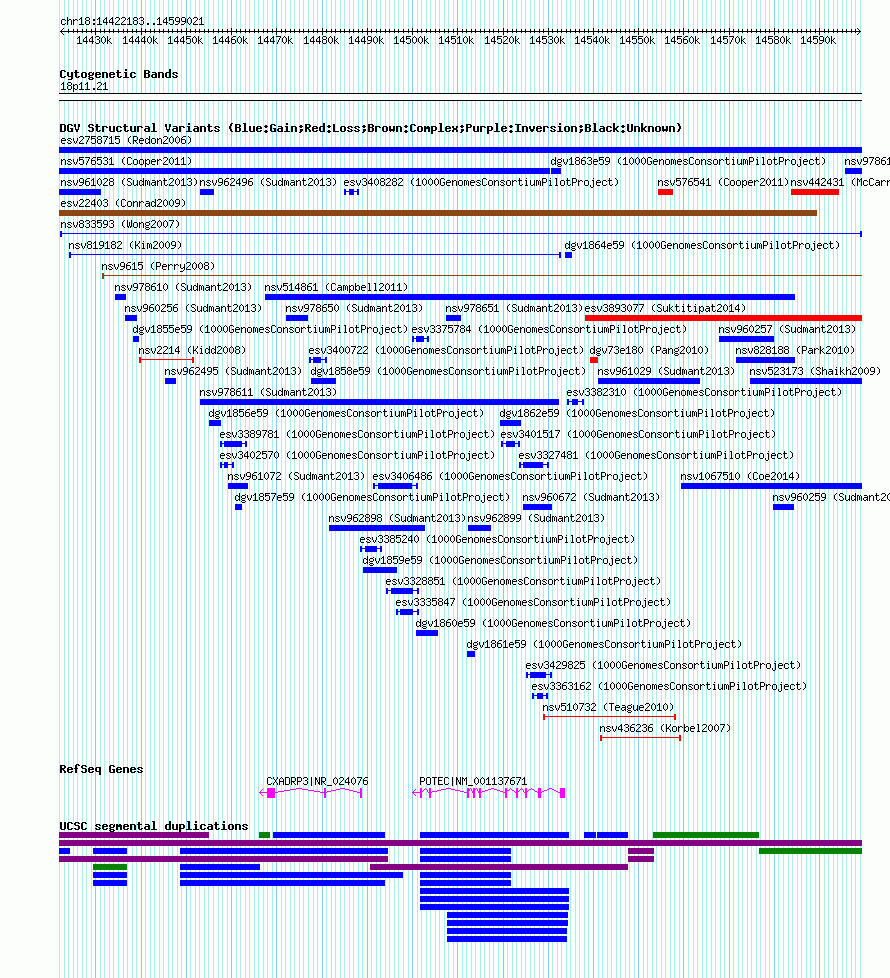Screen dimensions: 890x978
Task: Click the nsv9615 (Perry2008) label
Action: (158, 267)
